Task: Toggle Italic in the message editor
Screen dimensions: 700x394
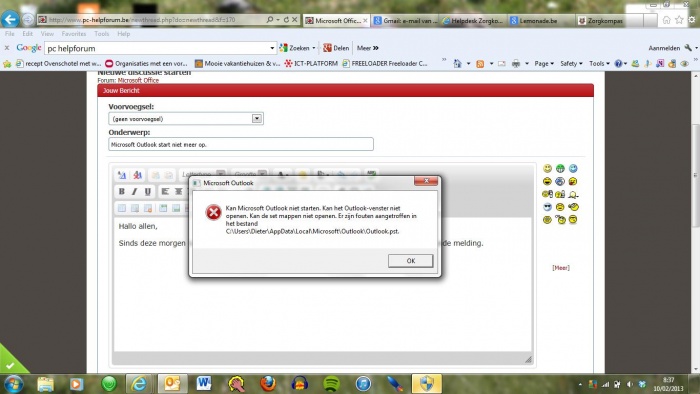Action: point(134,191)
